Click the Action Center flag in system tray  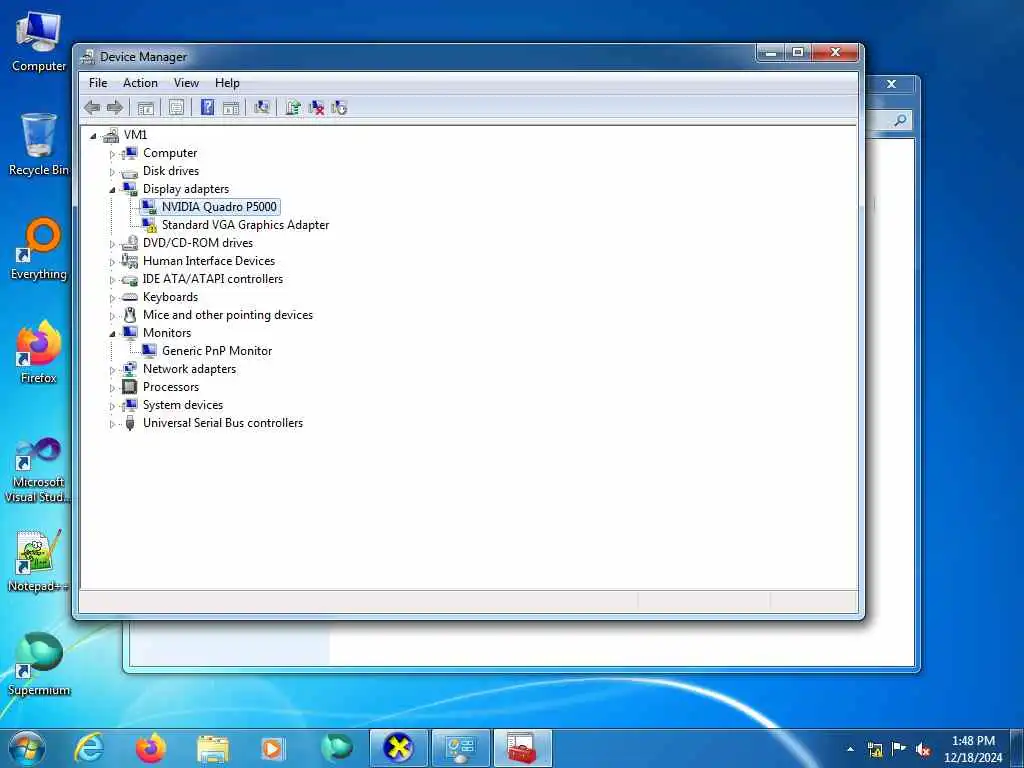[899, 749]
